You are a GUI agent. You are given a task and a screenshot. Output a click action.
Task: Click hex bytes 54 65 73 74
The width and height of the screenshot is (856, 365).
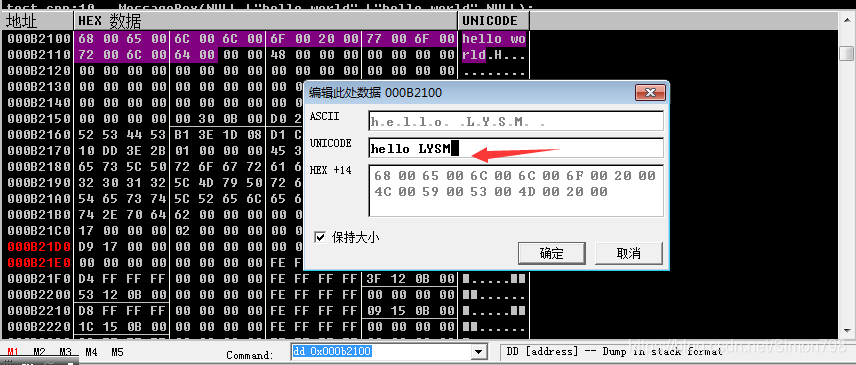(123, 199)
